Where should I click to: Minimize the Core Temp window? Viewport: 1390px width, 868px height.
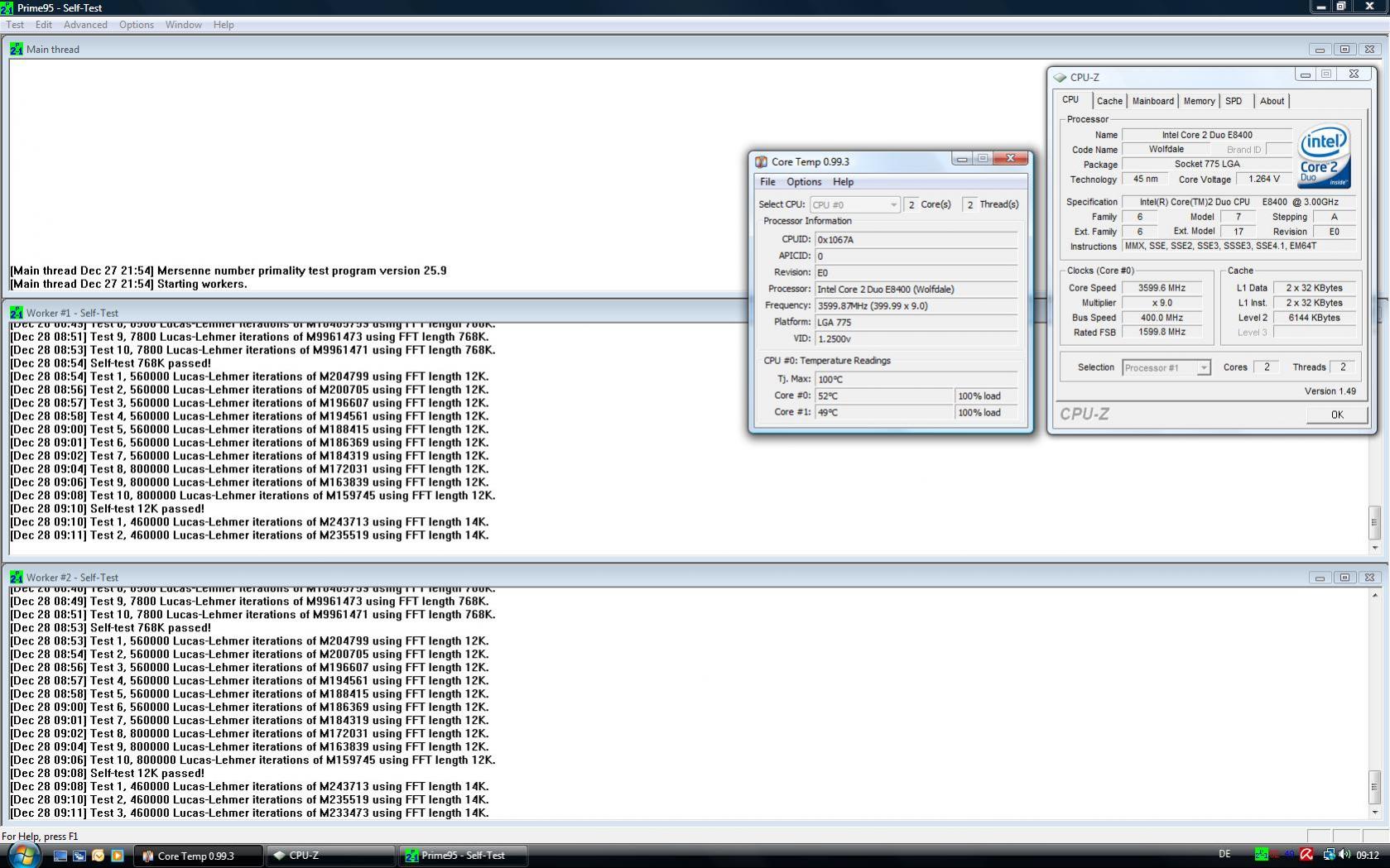tap(962, 158)
